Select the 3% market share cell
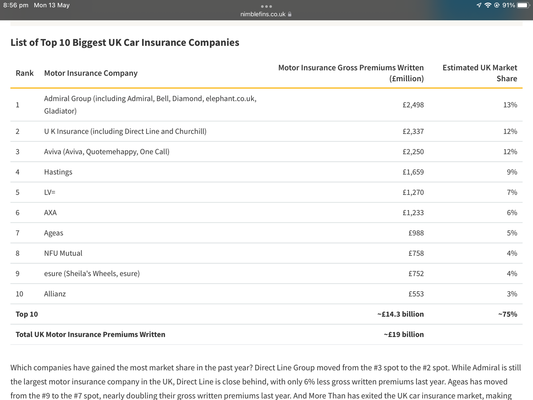The width and height of the screenshot is (533, 400). [512, 294]
